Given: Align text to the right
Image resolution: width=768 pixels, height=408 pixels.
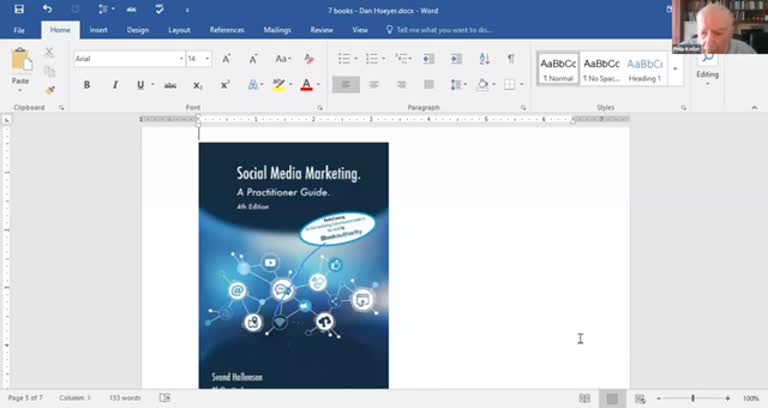Looking at the screenshot, I should [x=401, y=85].
